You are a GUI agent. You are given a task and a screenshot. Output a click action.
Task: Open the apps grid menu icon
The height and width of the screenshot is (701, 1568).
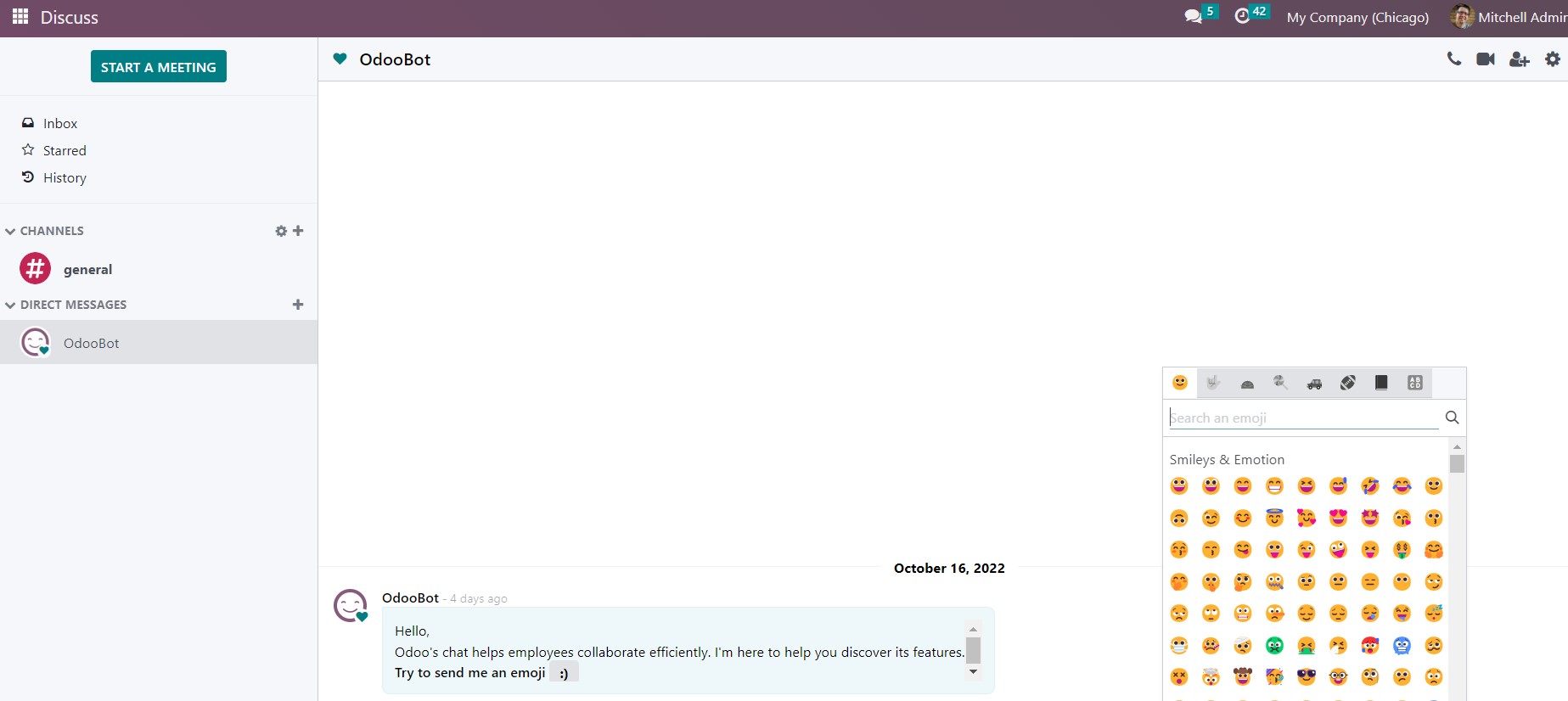click(20, 17)
